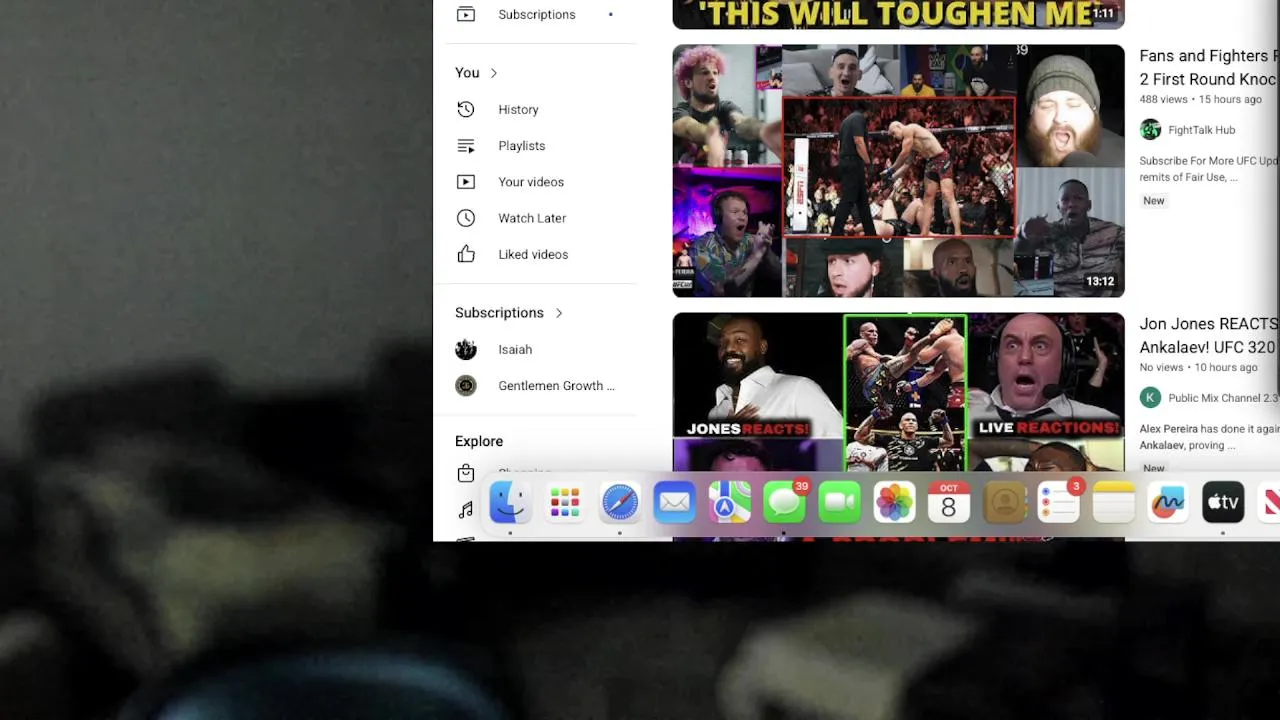The height and width of the screenshot is (720, 1280).
Task: Click the History clock-arrow icon
Action: coord(466,110)
